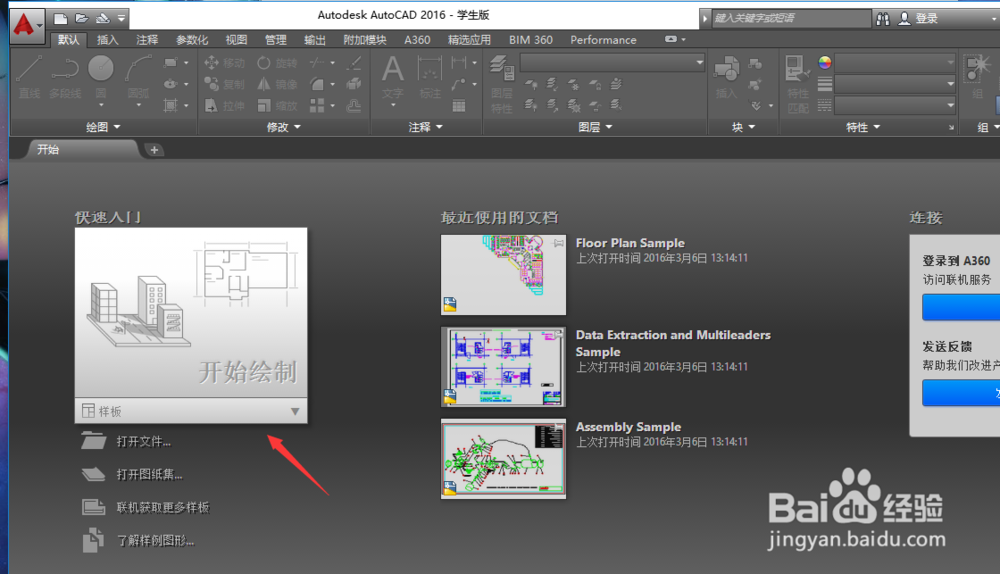
Task: Choose the Rectangle tool in the draw panel
Action: (170, 63)
